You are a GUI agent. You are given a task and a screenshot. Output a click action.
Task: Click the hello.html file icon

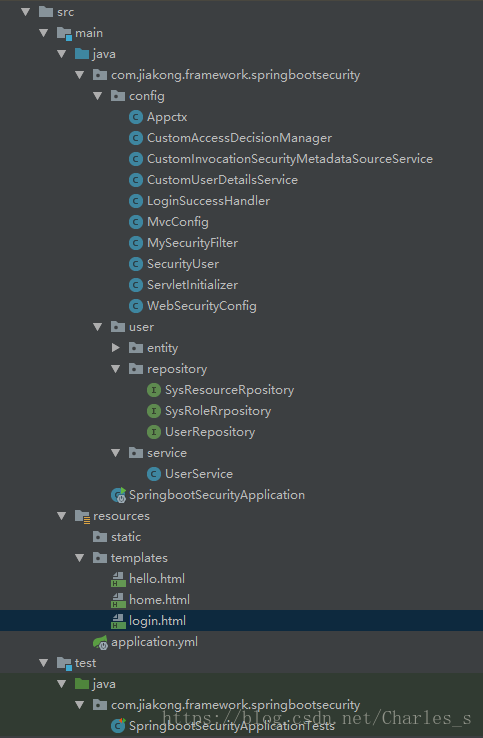118,579
